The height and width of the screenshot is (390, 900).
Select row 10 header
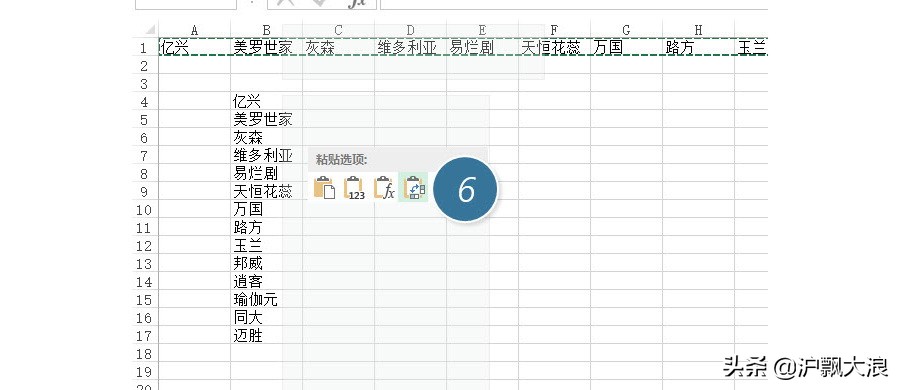pyautogui.click(x=144, y=210)
